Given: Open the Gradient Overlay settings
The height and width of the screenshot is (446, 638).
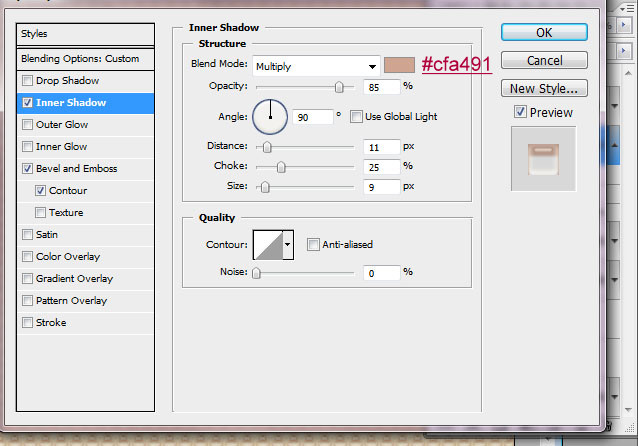Looking at the screenshot, I should pos(74,279).
